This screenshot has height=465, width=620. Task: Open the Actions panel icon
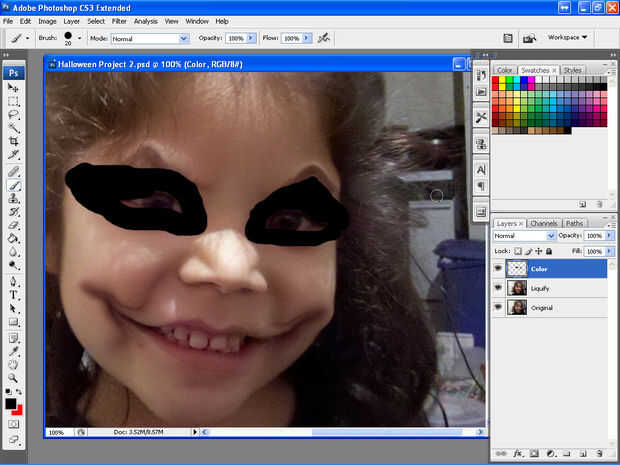[x=481, y=92]
